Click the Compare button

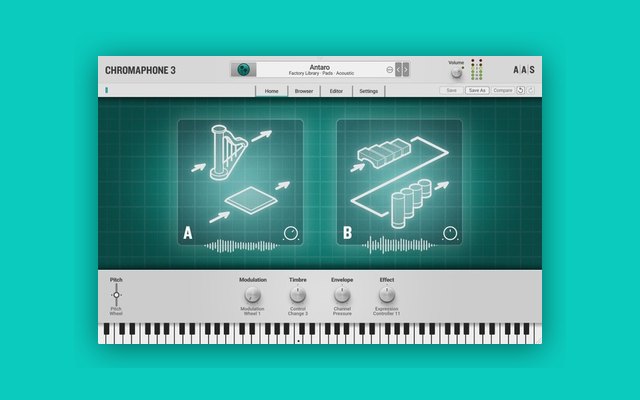coord(503,90)
